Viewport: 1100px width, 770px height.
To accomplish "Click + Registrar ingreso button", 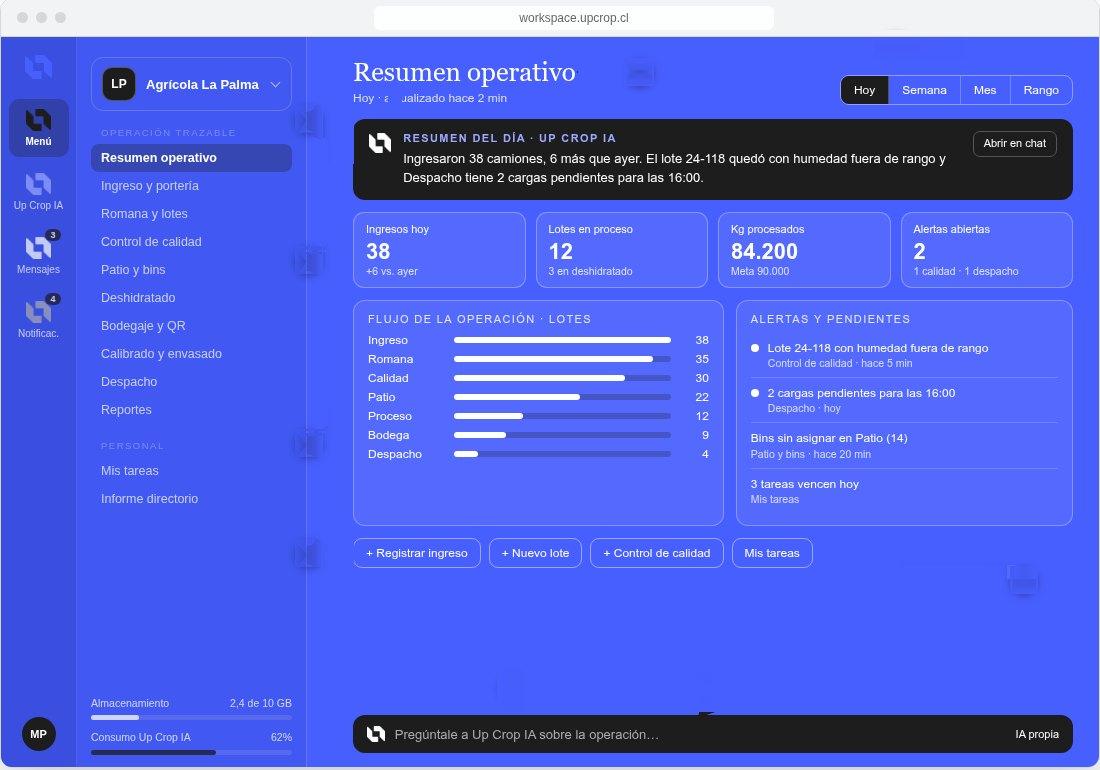I will (417, 553).
